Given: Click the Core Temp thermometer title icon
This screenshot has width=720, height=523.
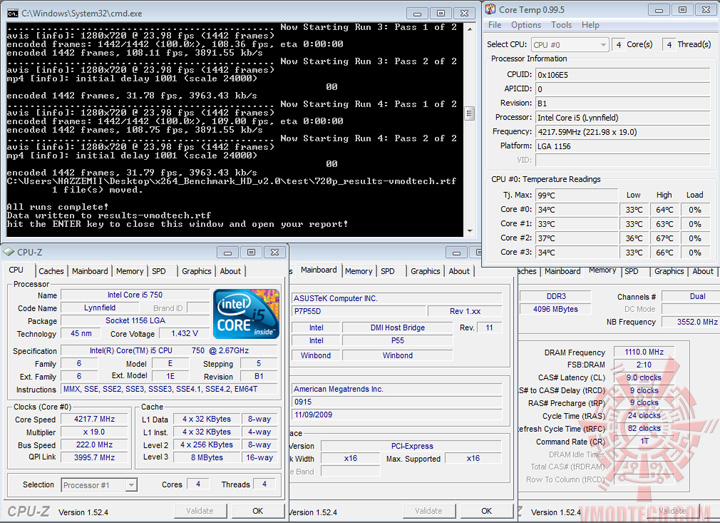Looking at the screenshot, I should pyautogui.click(x=491, y=9).
